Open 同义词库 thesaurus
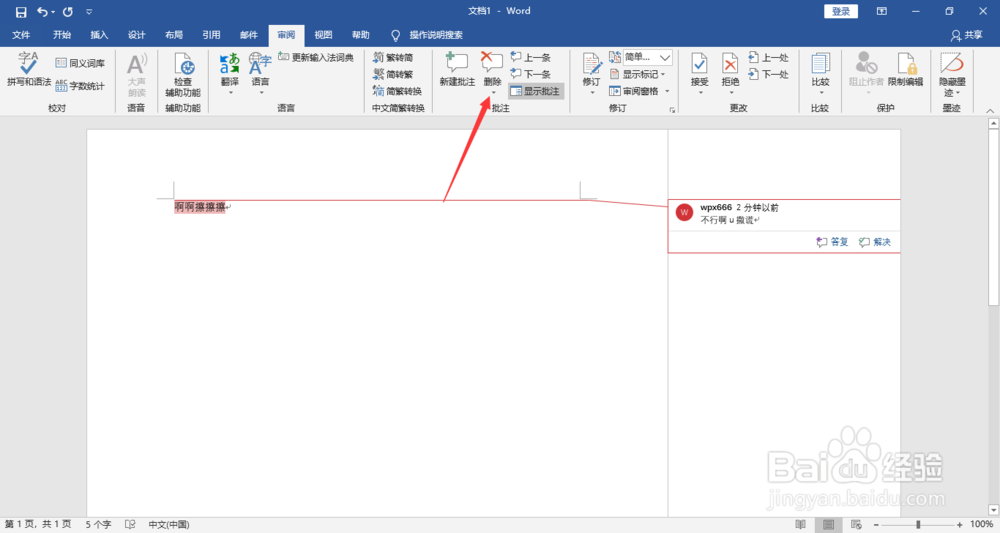This screenshot has width=1000, height=533. [x=80, y=62]
